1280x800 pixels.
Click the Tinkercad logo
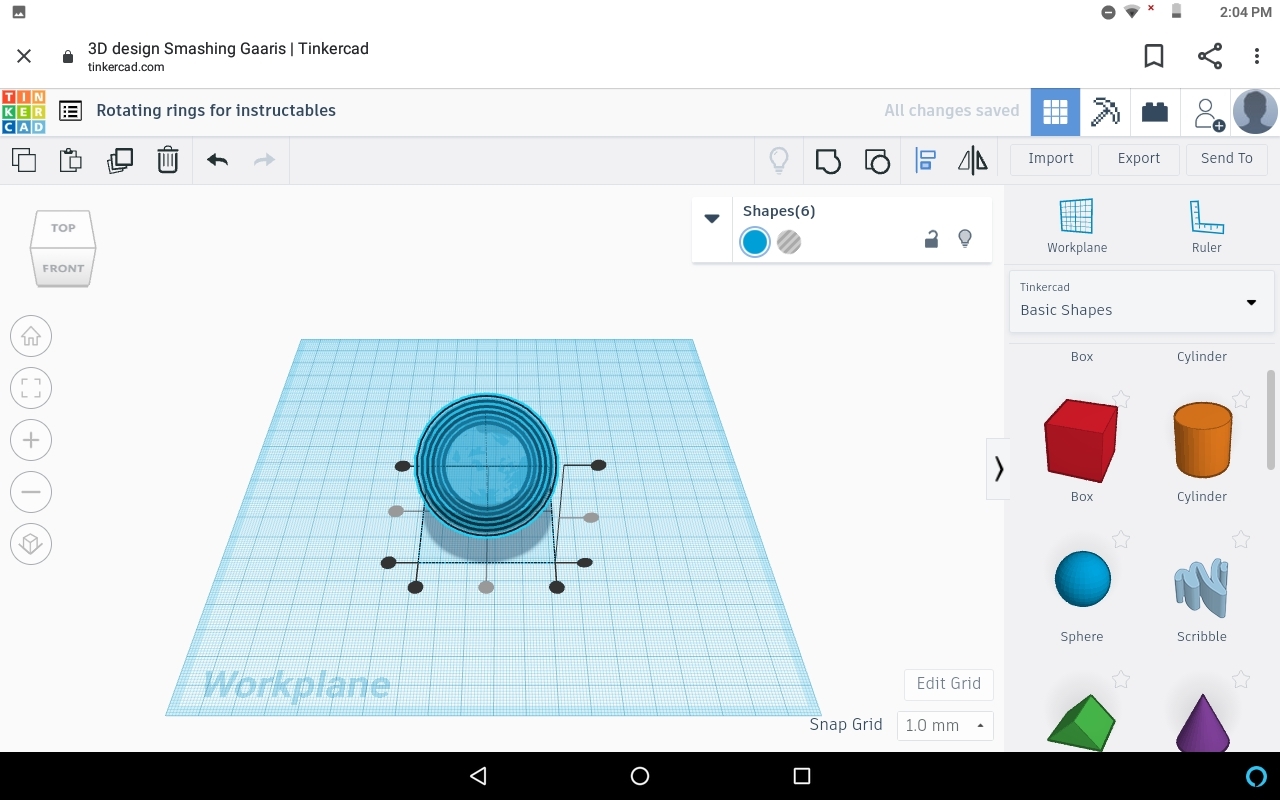click(23, 112)
